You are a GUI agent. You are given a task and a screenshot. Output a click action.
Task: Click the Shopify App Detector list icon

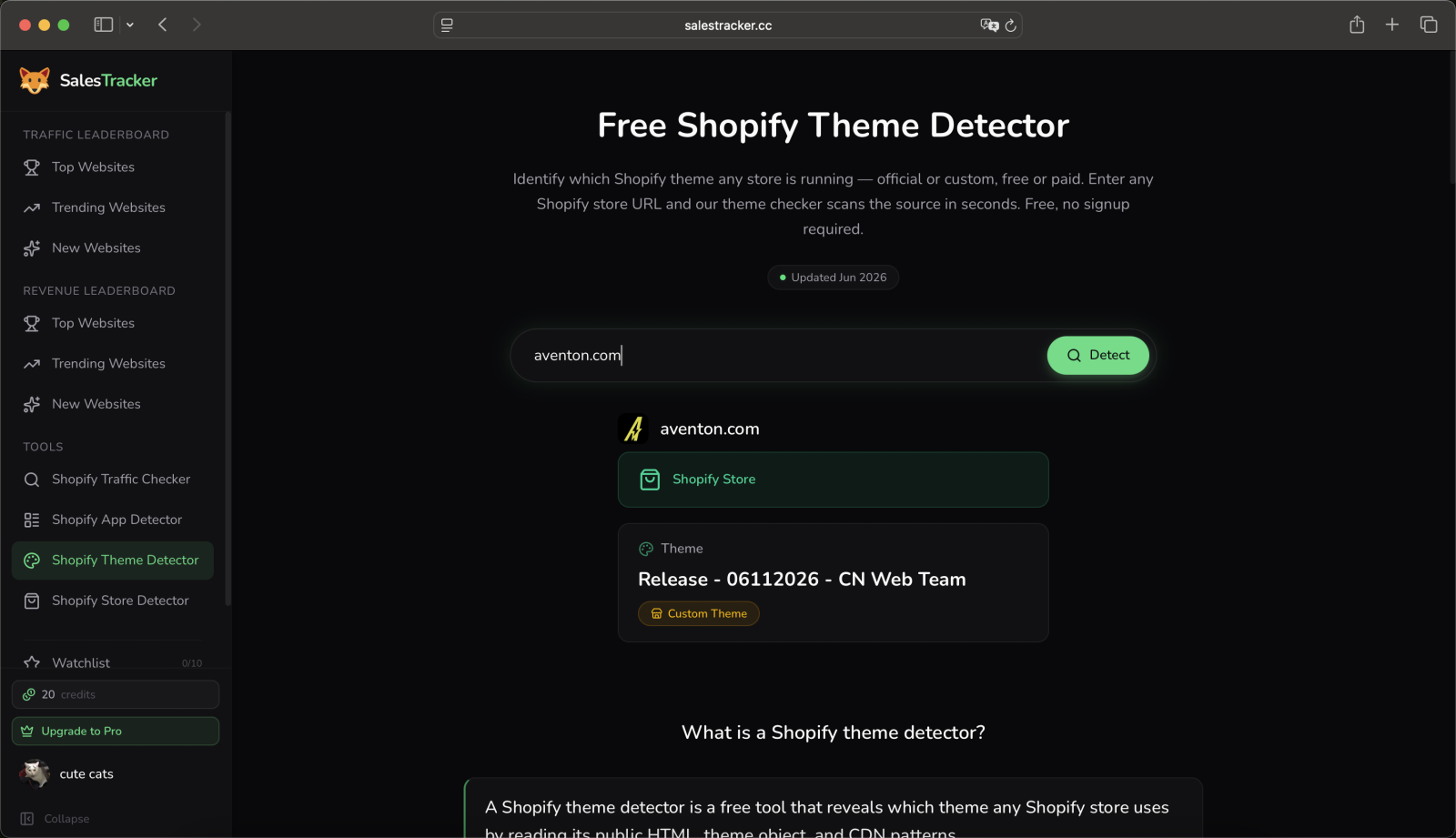point(32,520)
